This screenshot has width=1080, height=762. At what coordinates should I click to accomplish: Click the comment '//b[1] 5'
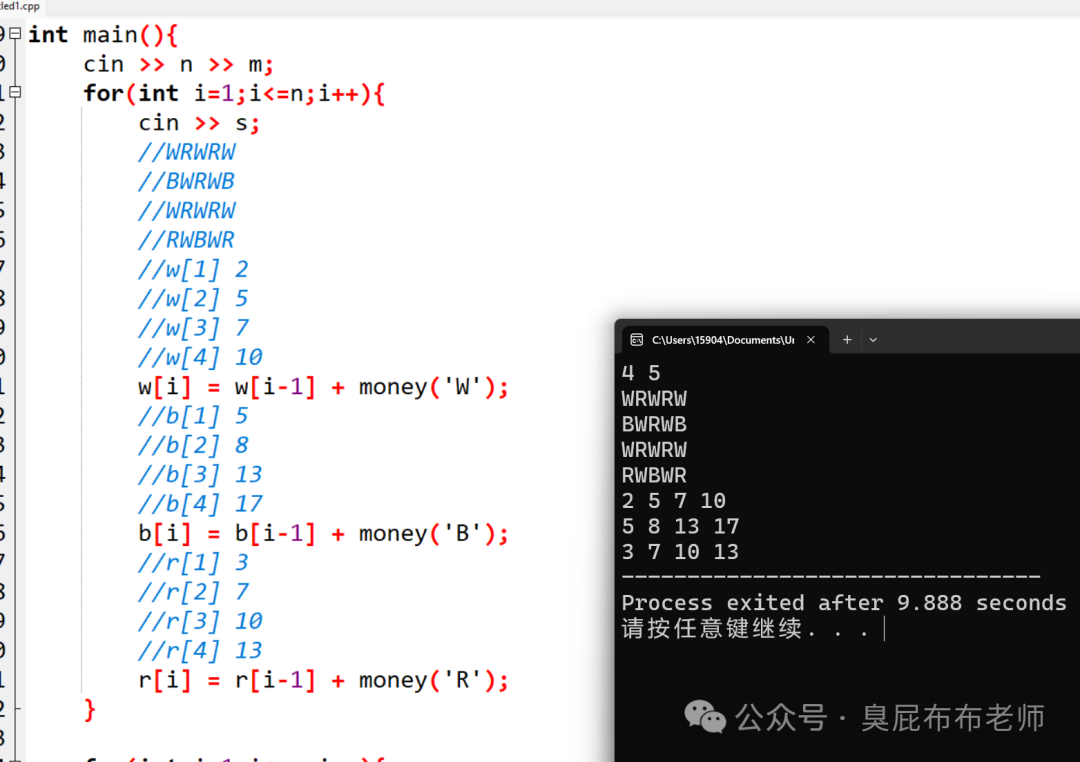point(193,416)
